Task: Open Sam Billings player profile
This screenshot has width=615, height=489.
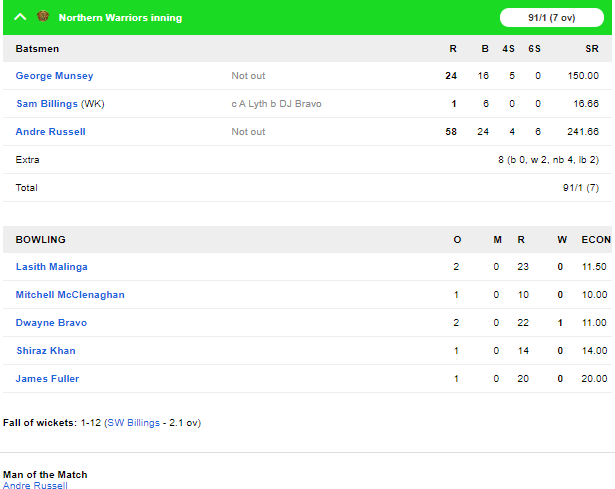Action: [47, 104]
